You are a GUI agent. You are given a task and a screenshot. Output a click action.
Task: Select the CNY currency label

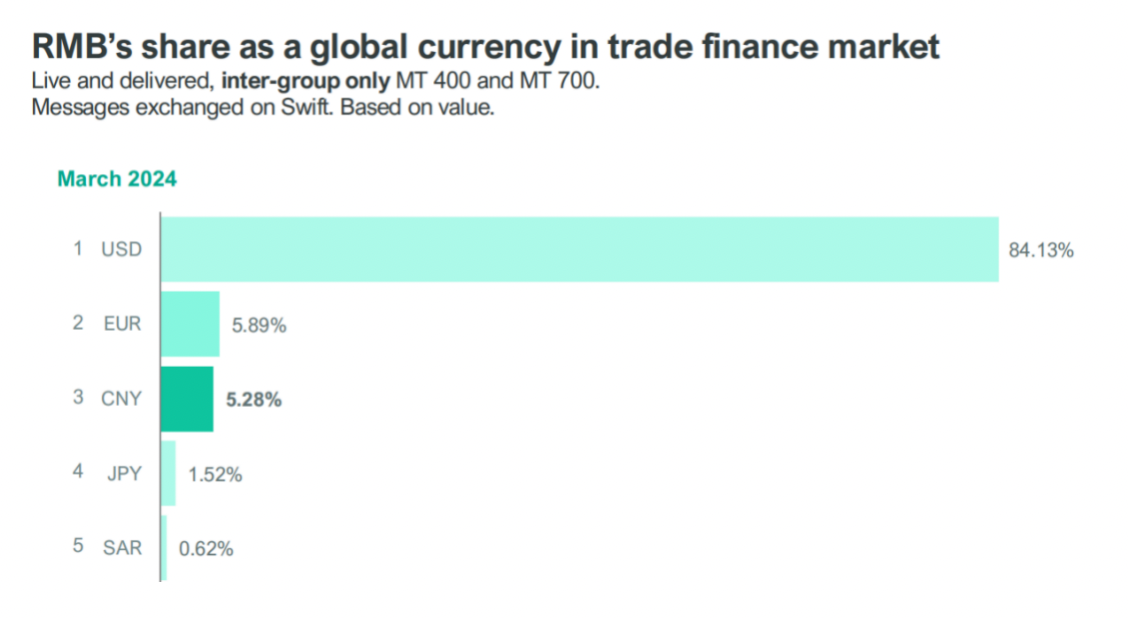(x=121, y=398)
